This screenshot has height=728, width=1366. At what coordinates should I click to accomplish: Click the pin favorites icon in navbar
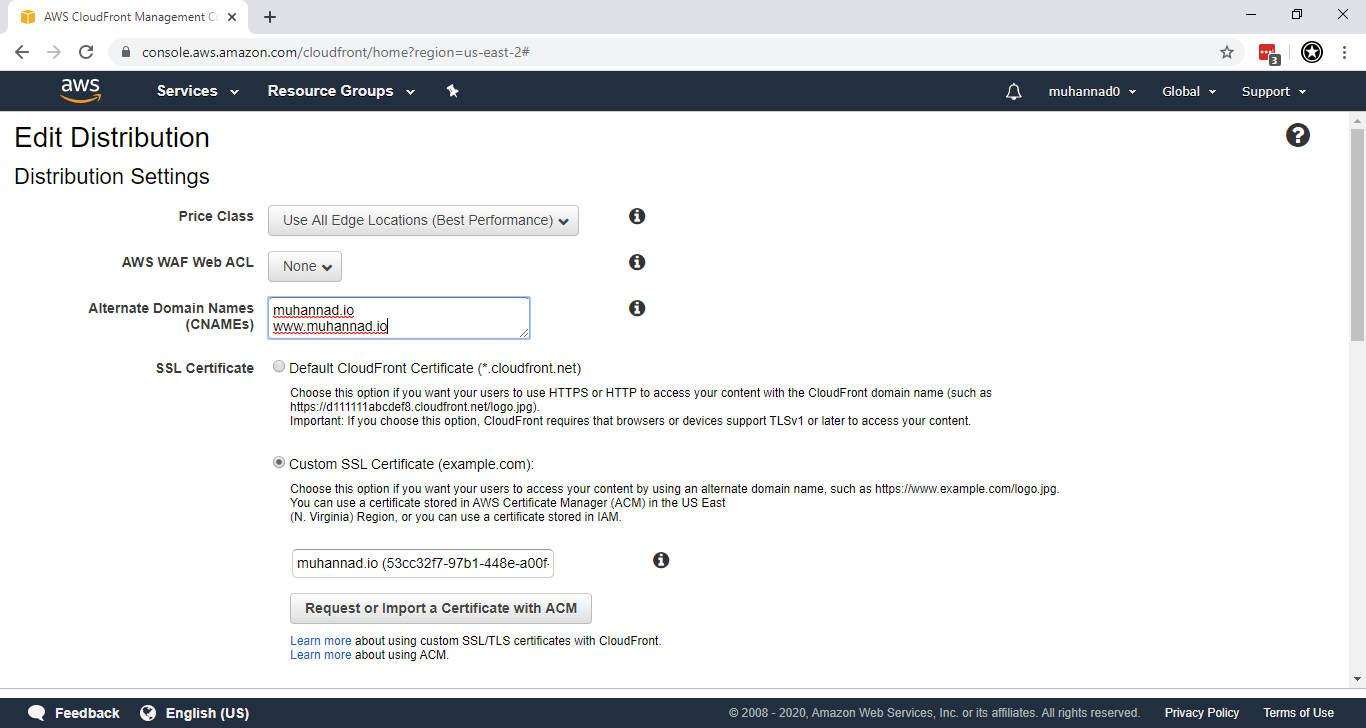pos(452,91)
